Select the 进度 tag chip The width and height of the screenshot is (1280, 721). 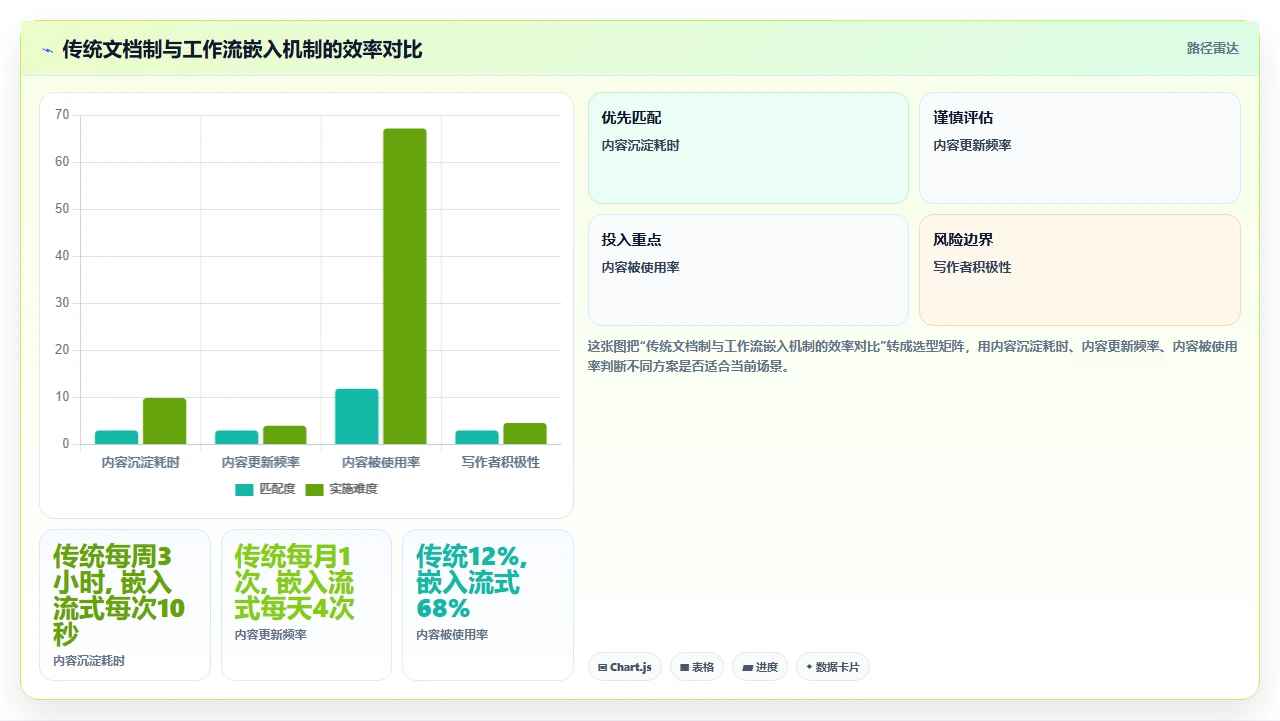(x=760, y=667)
